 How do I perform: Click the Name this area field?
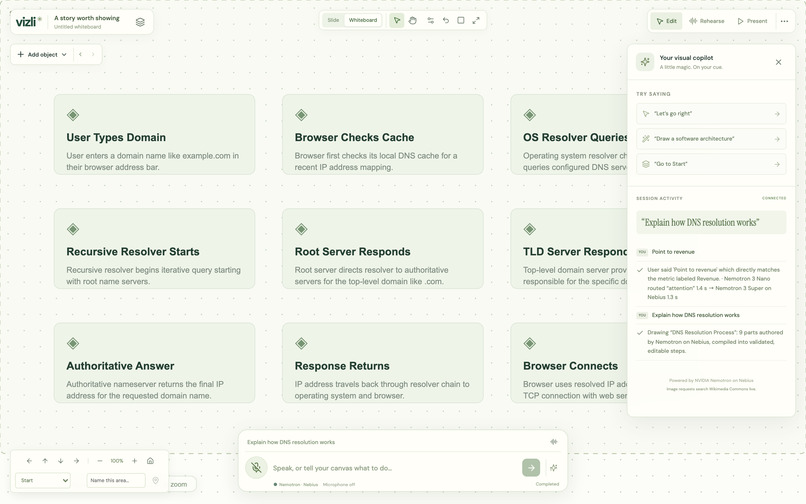pyautogui.click(x=116, y=480)
